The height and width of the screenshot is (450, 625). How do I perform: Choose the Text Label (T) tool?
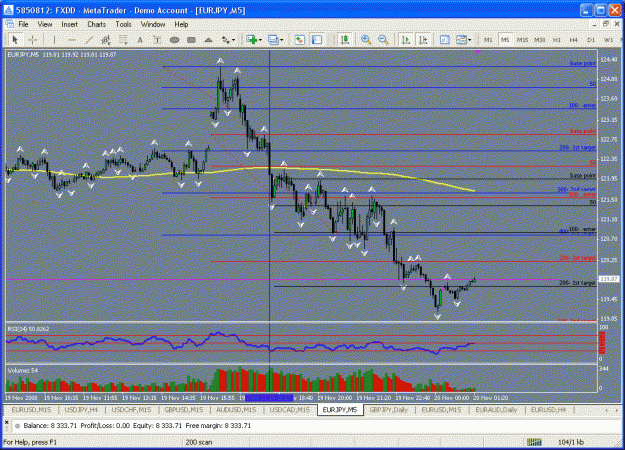(x=157, y=39)
